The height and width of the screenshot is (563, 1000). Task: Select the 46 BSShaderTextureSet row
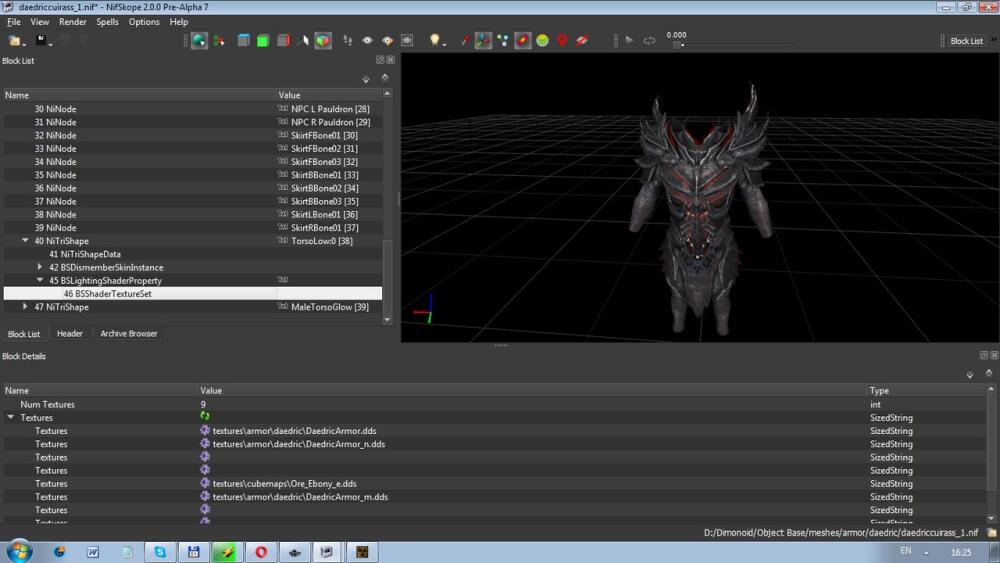[x=193, y=294]
